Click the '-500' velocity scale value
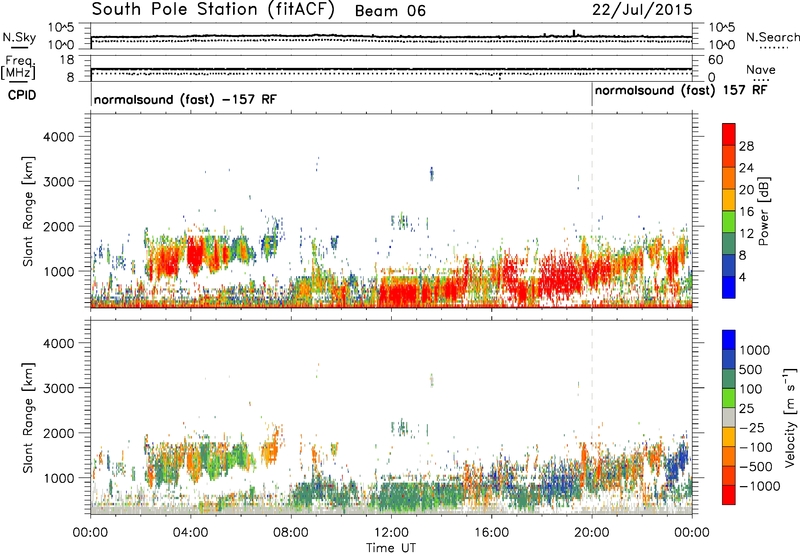 pyautogui.click(x=755, y=467)
